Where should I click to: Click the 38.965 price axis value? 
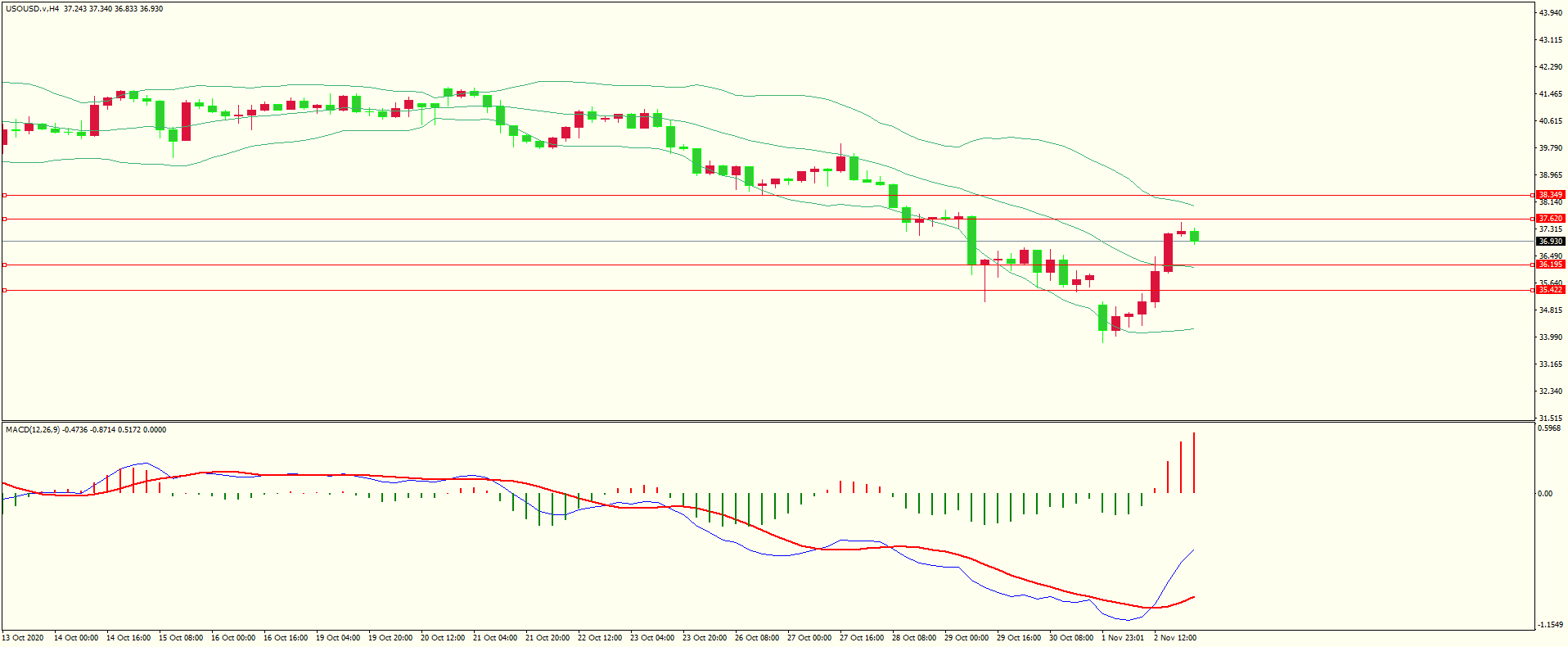1550,175
